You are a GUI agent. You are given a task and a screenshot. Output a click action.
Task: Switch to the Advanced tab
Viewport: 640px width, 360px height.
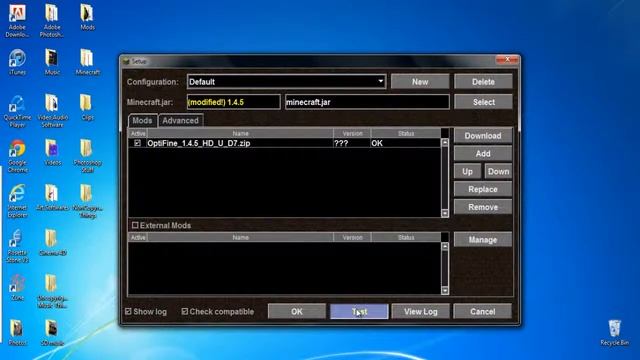[x=180, y=120]
